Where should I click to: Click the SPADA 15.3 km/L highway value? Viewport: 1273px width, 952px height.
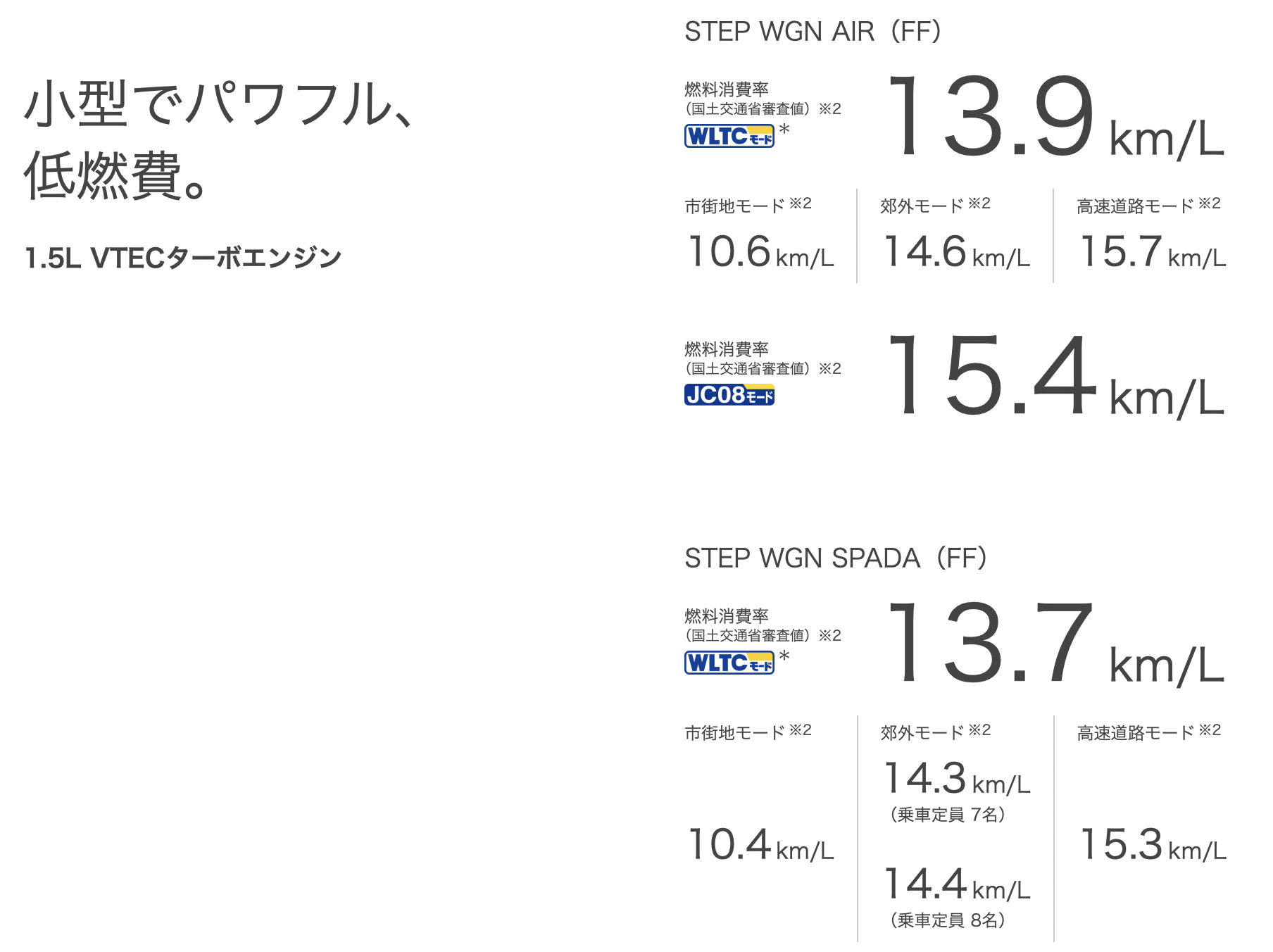1153,845
